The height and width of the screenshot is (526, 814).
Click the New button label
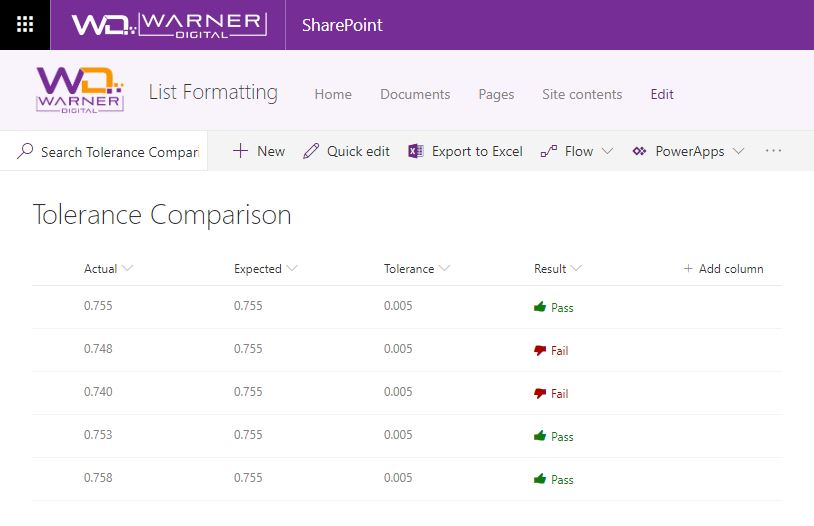pos(271,151)
